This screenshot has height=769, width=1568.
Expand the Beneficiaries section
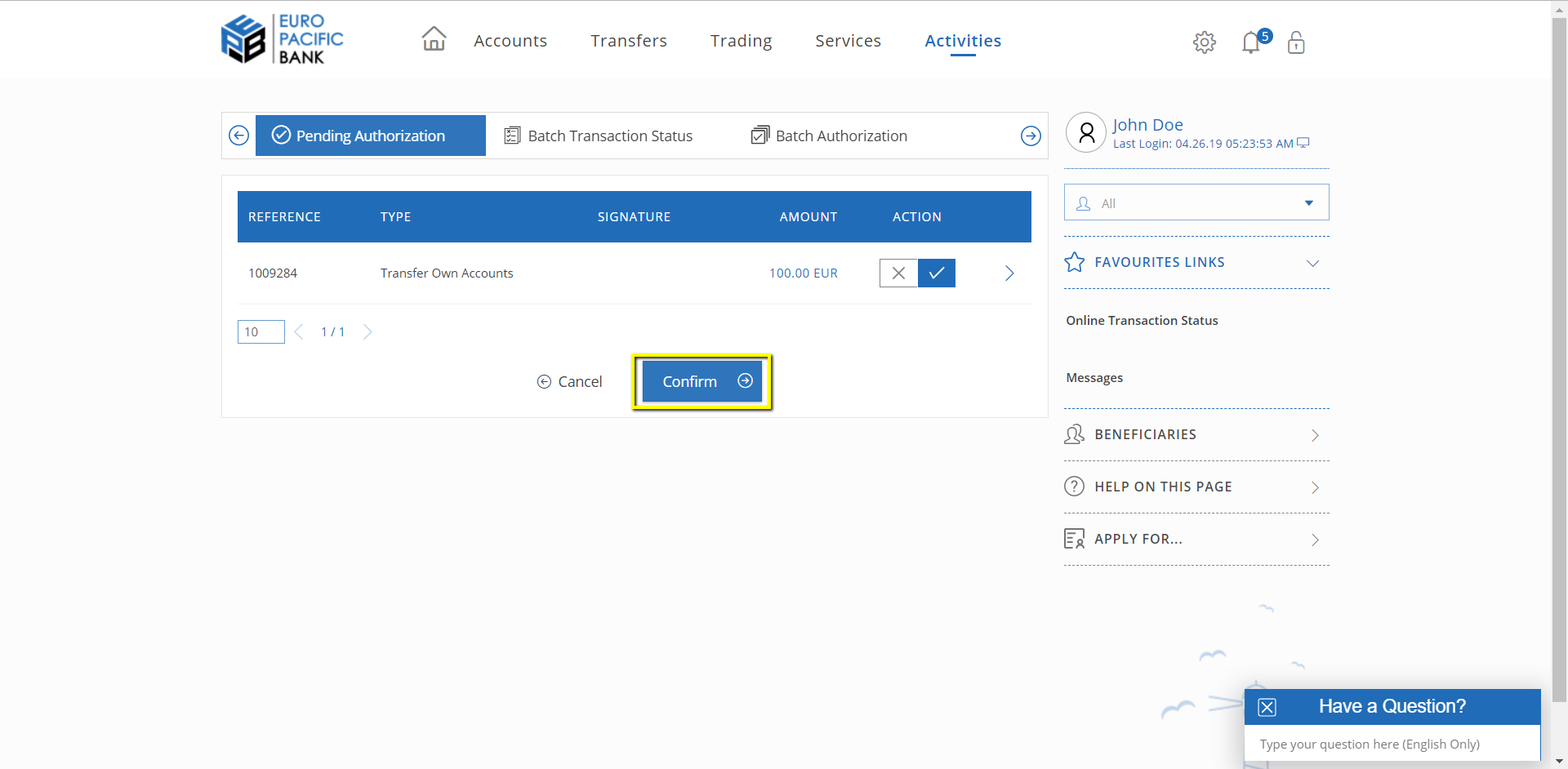point(1196,435)
